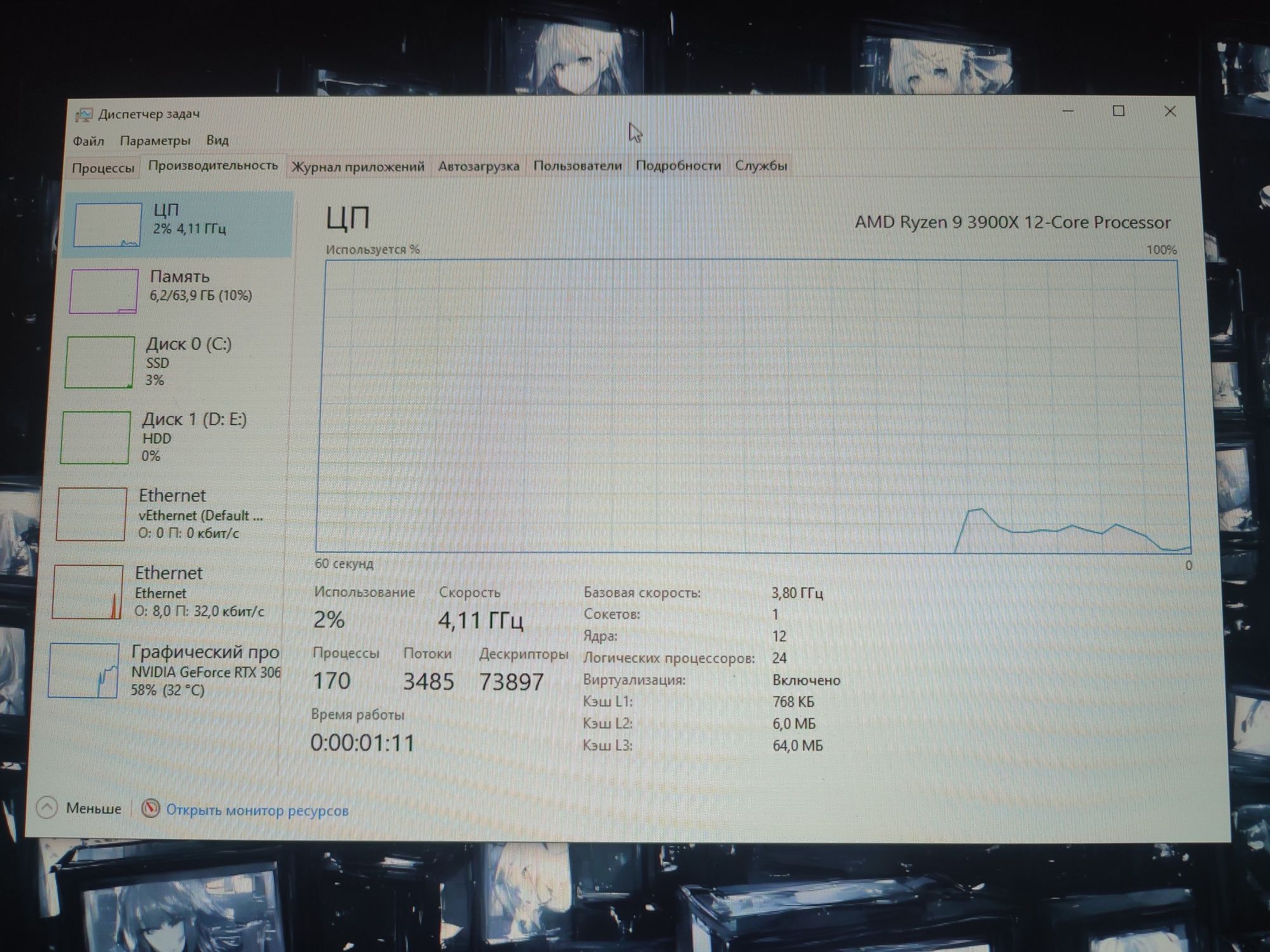Click the Диск 0 (C:) label

pos(189,344)
